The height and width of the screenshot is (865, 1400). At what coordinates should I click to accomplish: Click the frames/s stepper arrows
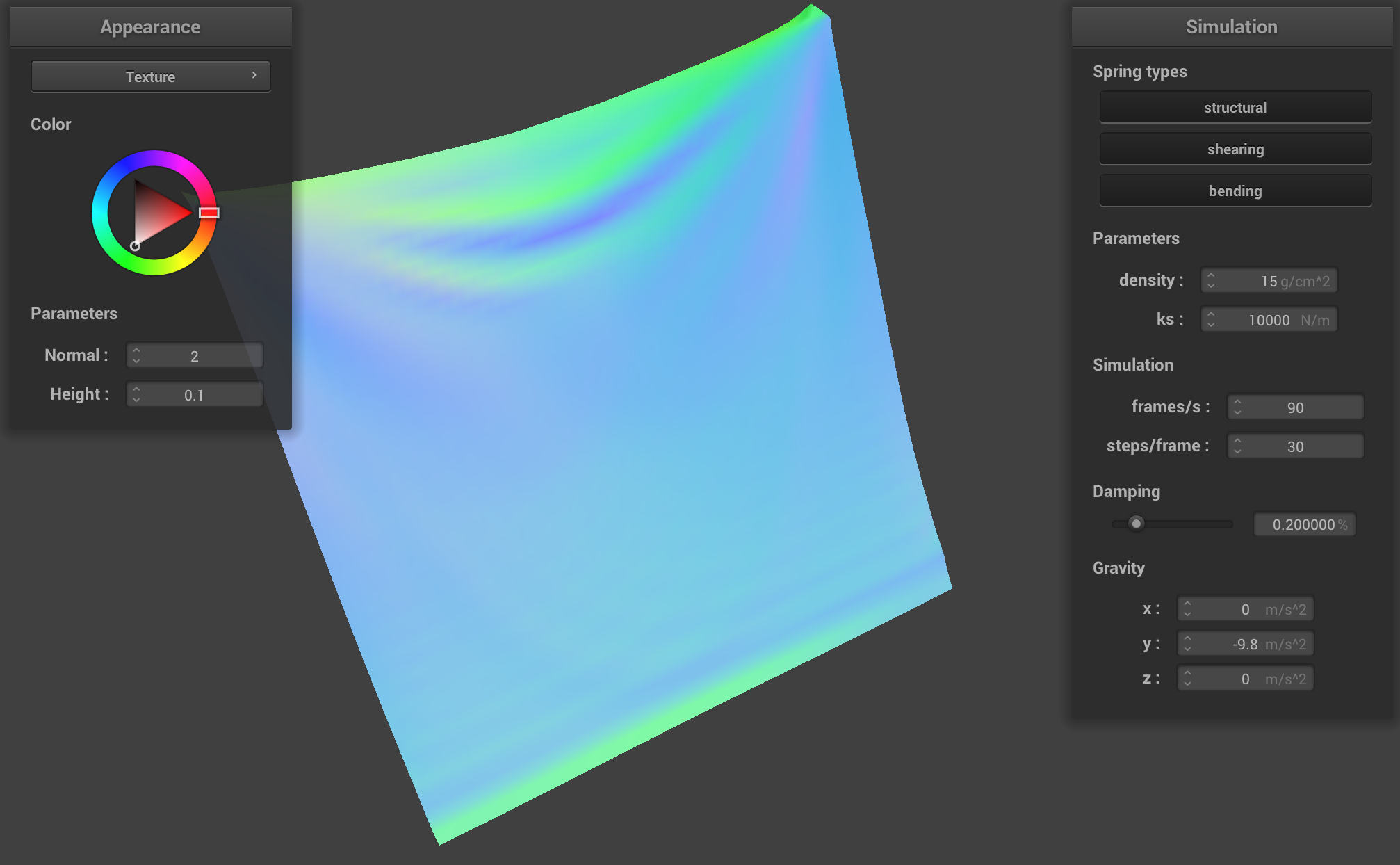point(1237,407)
